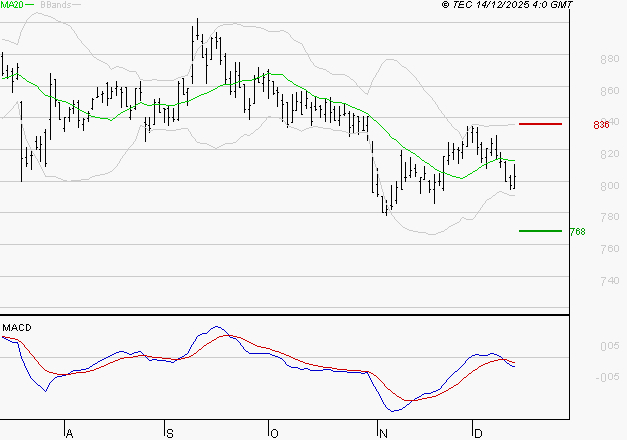Click the 780 price axis label

pyautogui.click(x=610, y=217)
